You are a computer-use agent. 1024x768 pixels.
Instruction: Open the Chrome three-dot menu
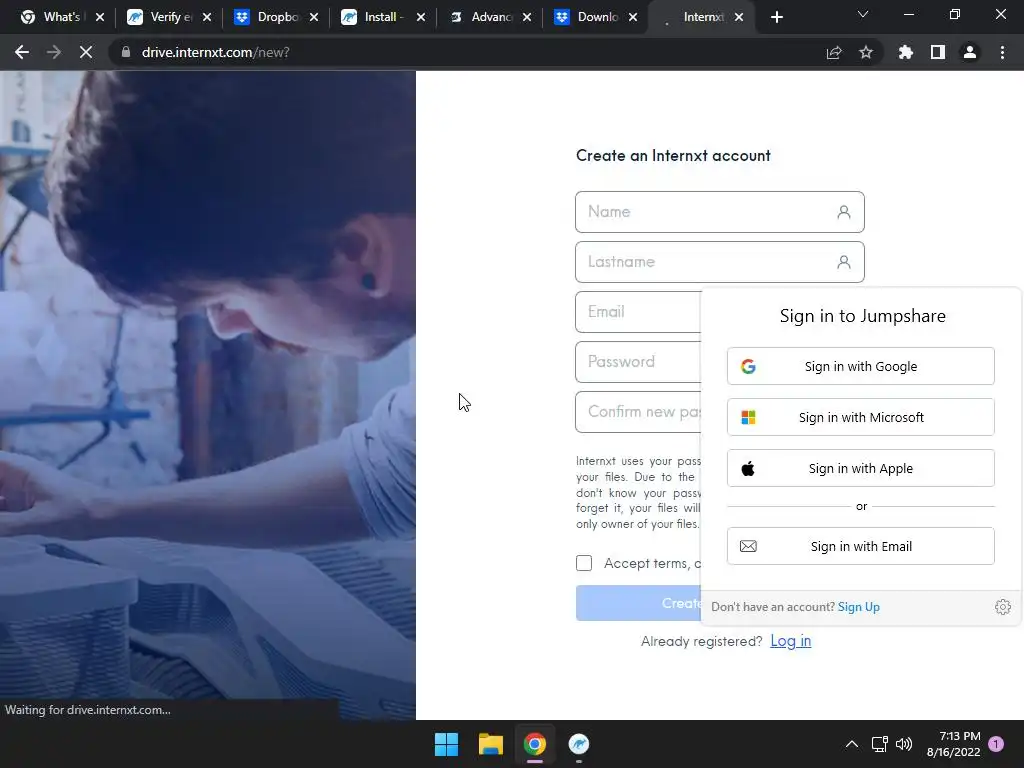(x=1002, y=52)
